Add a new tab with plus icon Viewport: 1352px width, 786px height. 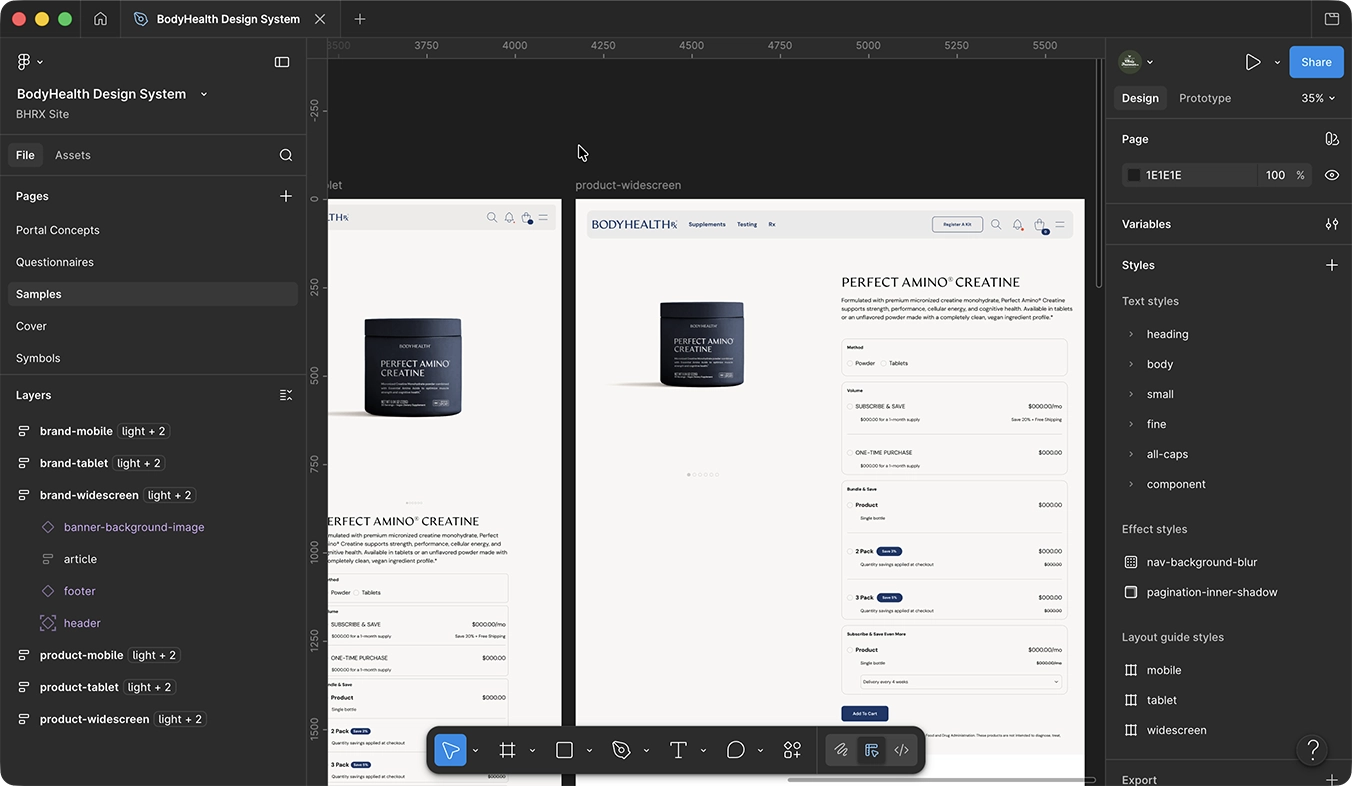coord(360,19)
